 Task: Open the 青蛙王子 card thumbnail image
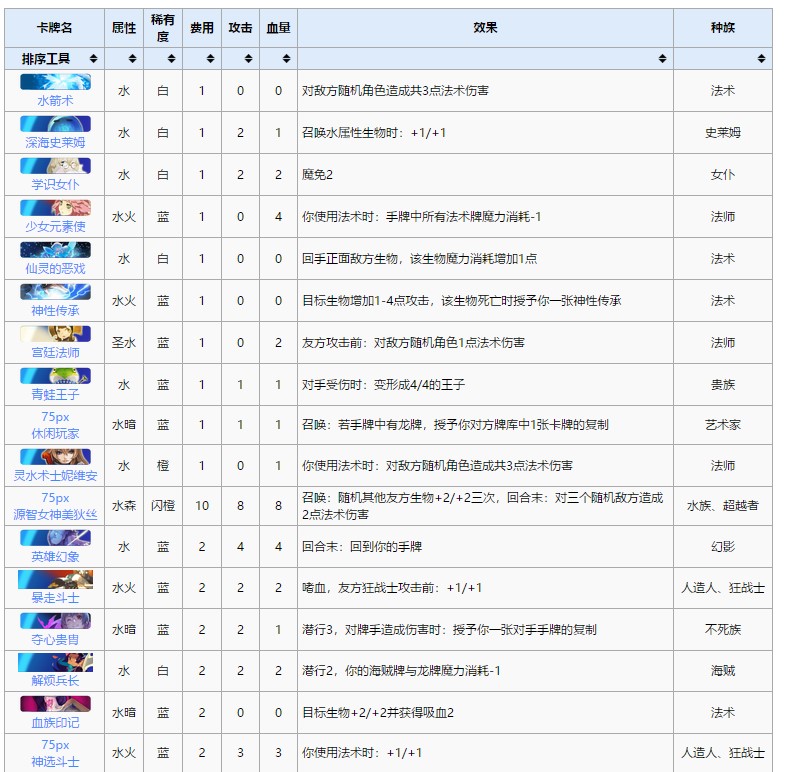[x=55, y=375]
